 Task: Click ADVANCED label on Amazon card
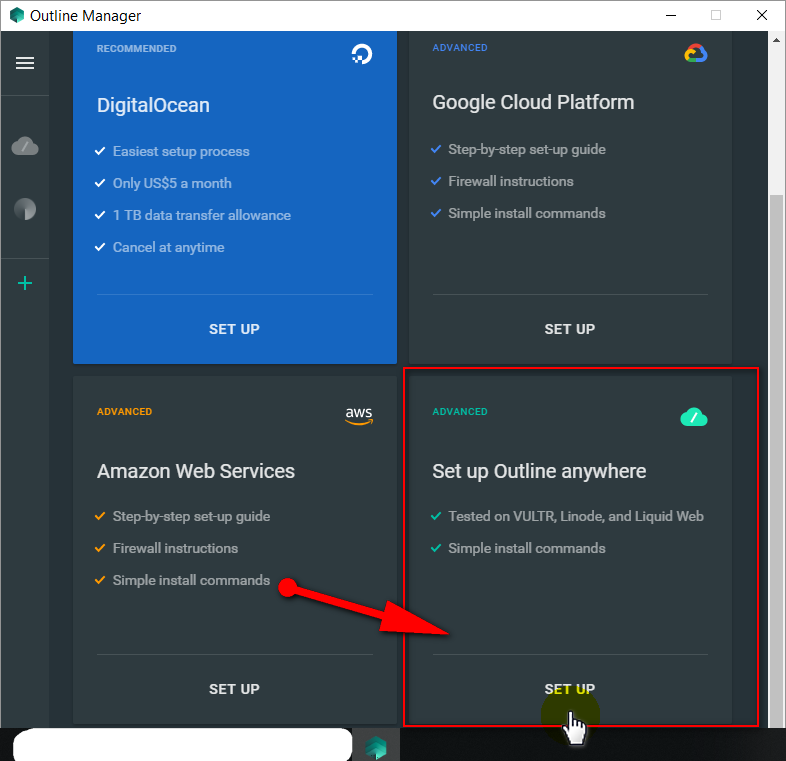pos(124,412)
